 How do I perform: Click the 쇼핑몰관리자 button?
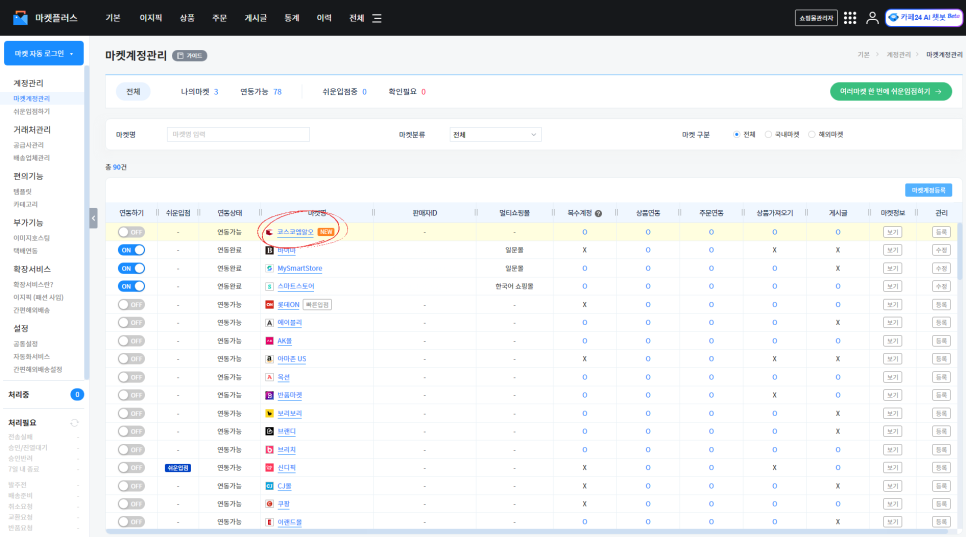pyautogui.click(x=816, y=18)
